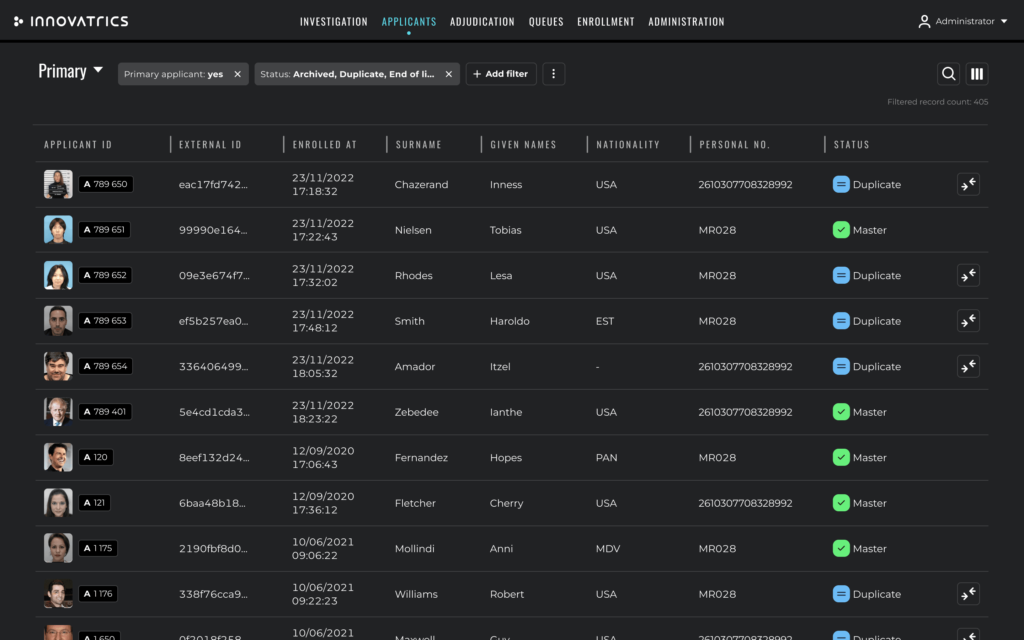This screenshot has width=1024, height=640.
Task: Click the Innovatrics logo
Action: pyautogui.click(x=71, y=21)
